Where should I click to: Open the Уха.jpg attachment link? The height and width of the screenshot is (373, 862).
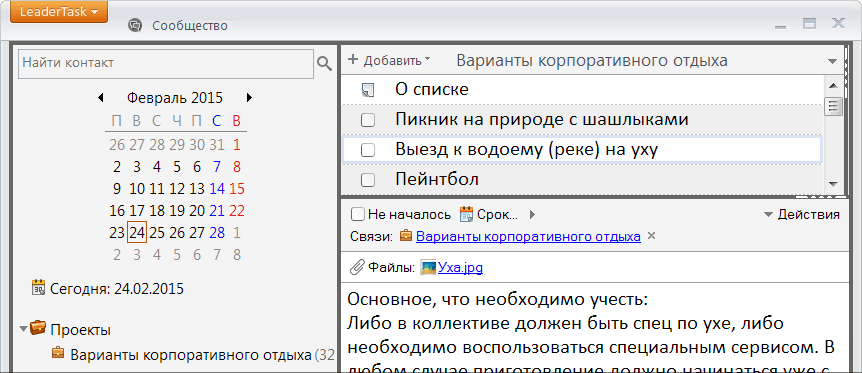pyautogui.click(x=461, y=268)
